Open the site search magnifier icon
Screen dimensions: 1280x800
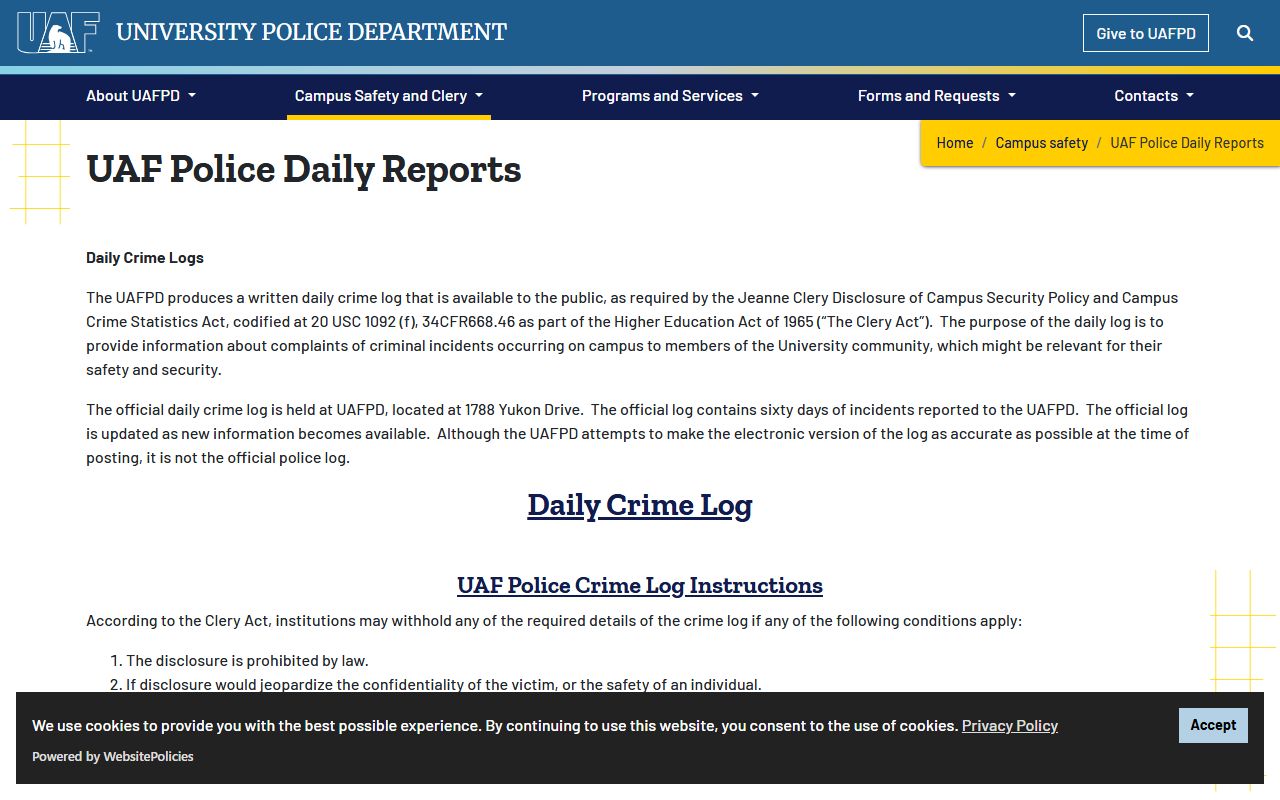(1245, 33)
